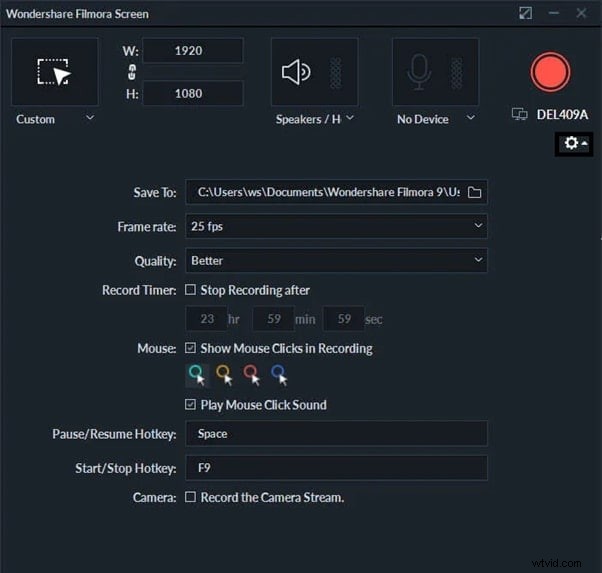Image resolution: width=602 pixels, height=573 pixels.
Task: Open the Quality Better dropdown
Action: coord(336,260)
